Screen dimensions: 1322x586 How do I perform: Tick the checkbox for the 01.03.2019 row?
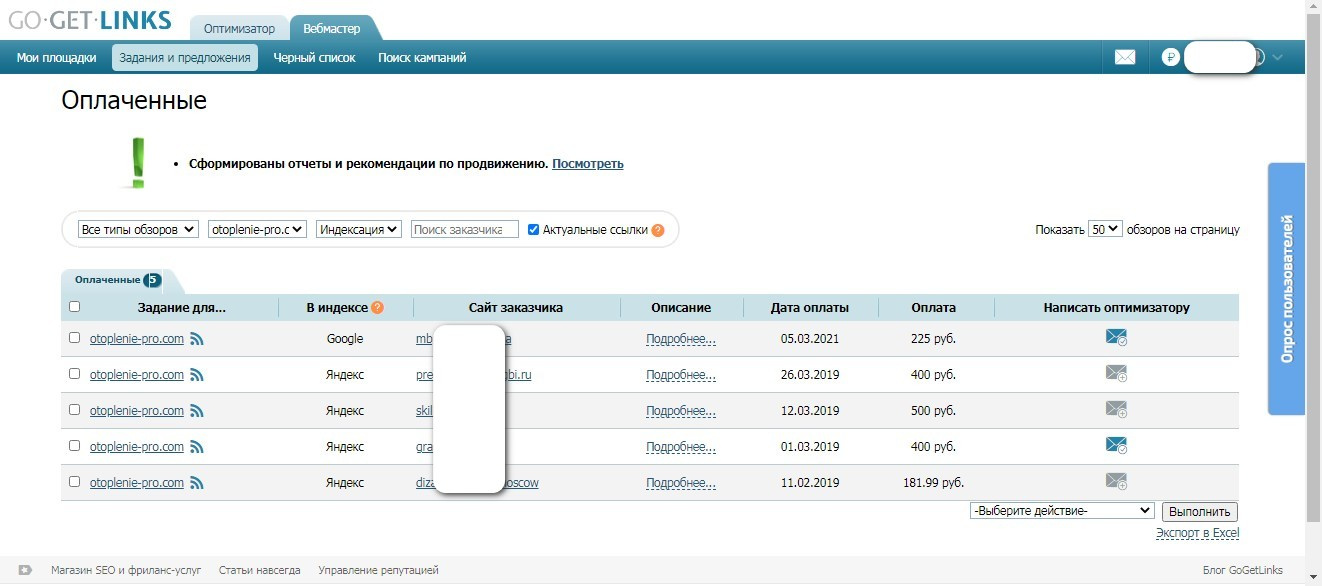pos(74,446)
